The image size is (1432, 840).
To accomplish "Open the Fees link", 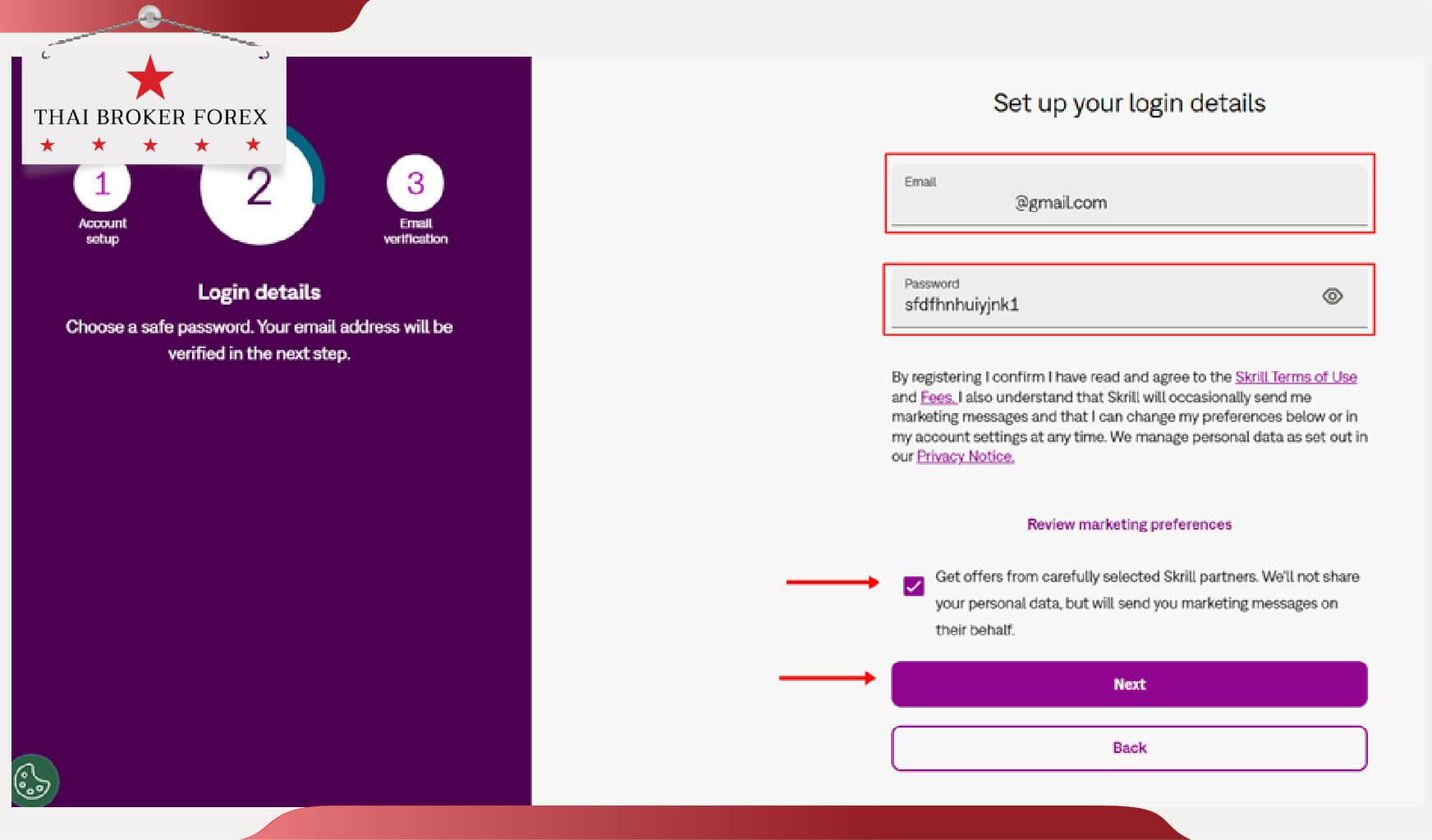I will click(x=937, y=397).
